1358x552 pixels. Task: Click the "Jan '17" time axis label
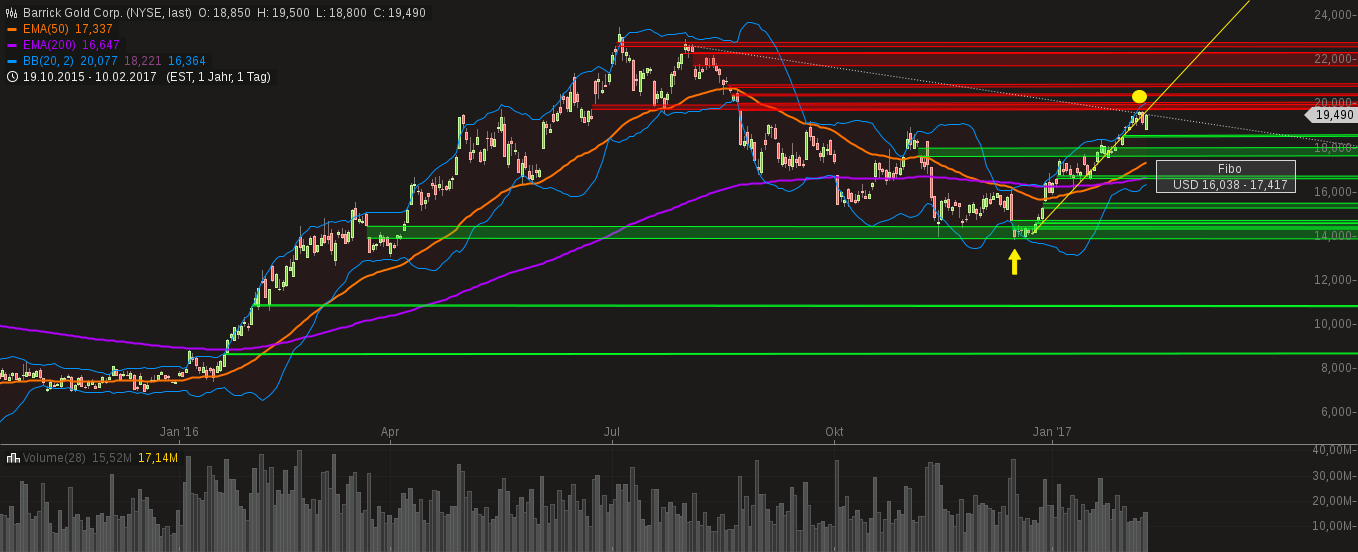[x=1052, y=432]
